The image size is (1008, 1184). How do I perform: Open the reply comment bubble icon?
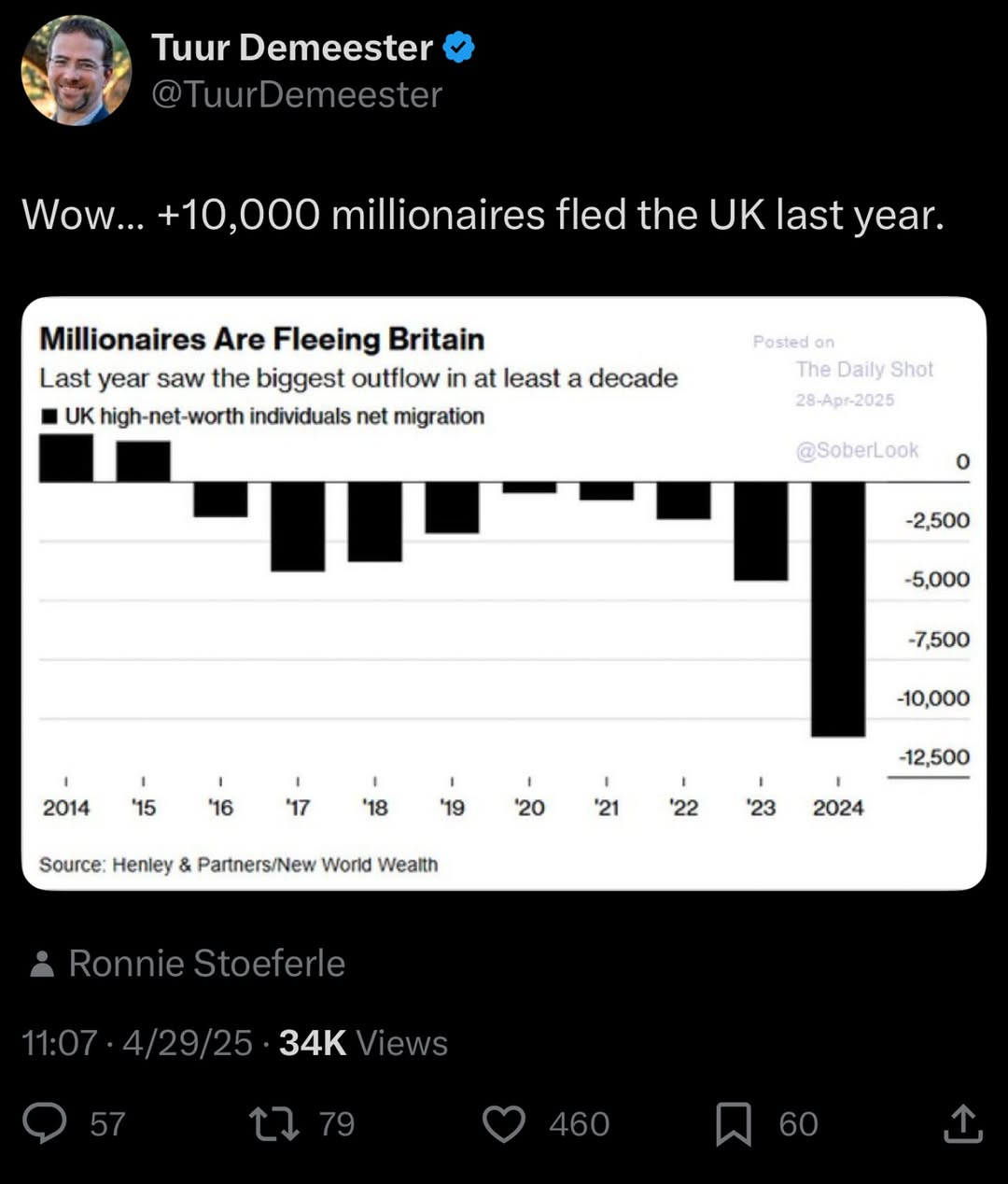pos(45,1123)
